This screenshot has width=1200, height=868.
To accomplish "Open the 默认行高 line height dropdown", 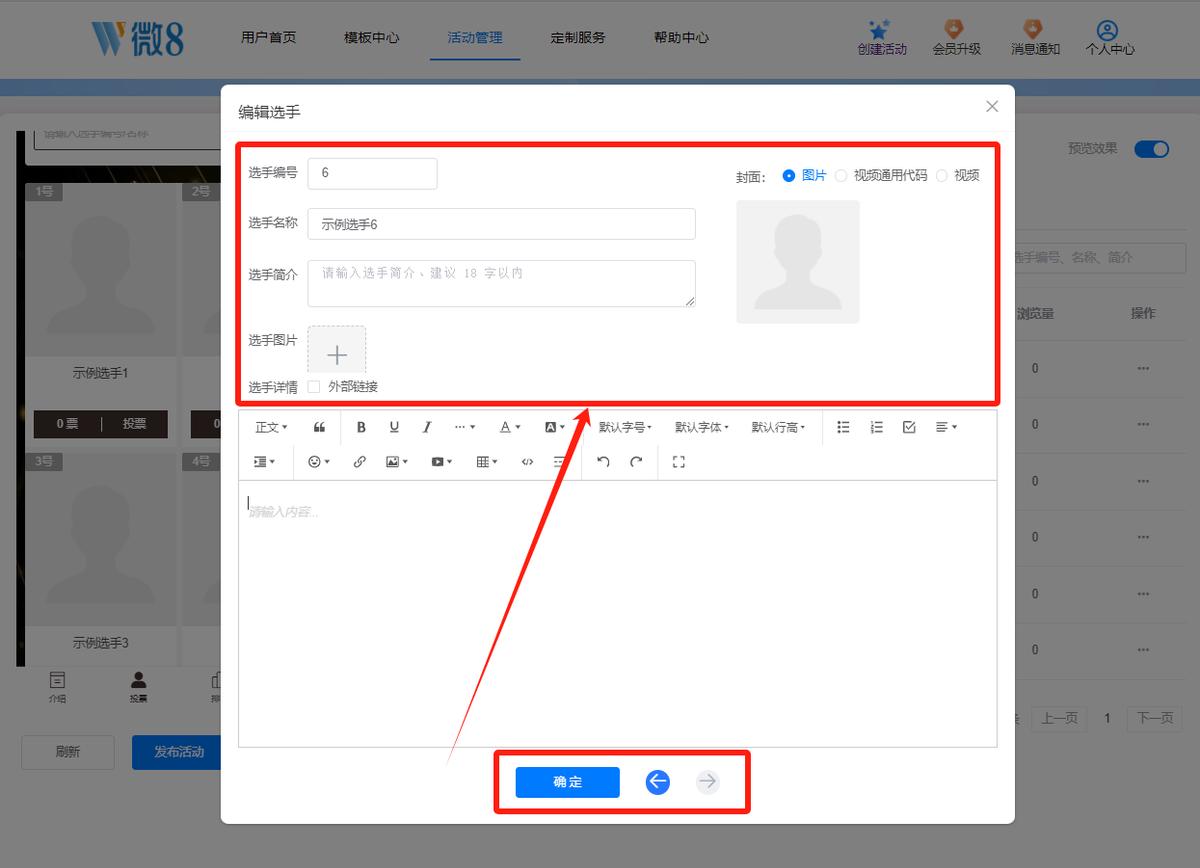I will [x=778, y=427].
